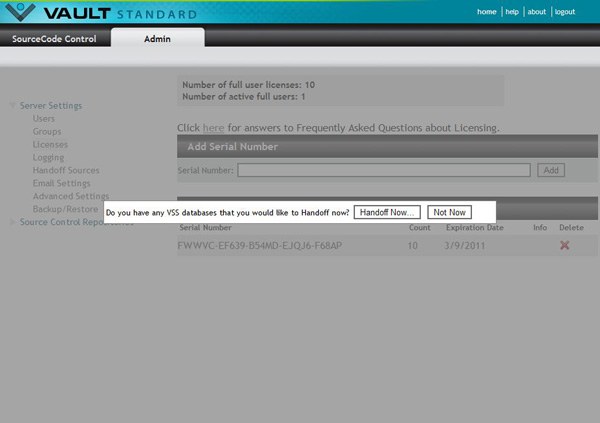This screenshot has width=600, height=423.
Task: Click the Vault Standard logo icon
Action: point(21,12)
